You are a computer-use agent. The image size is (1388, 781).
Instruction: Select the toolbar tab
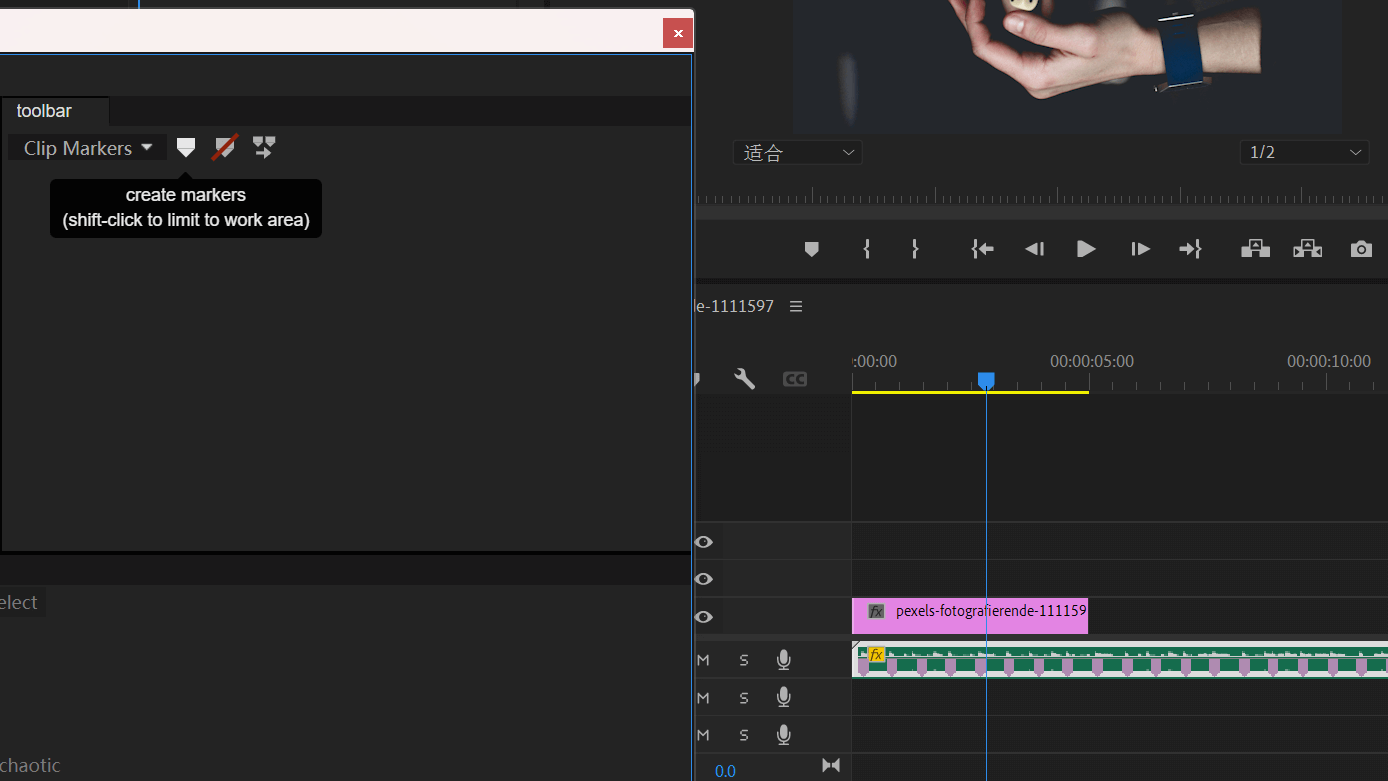point(44,111)
